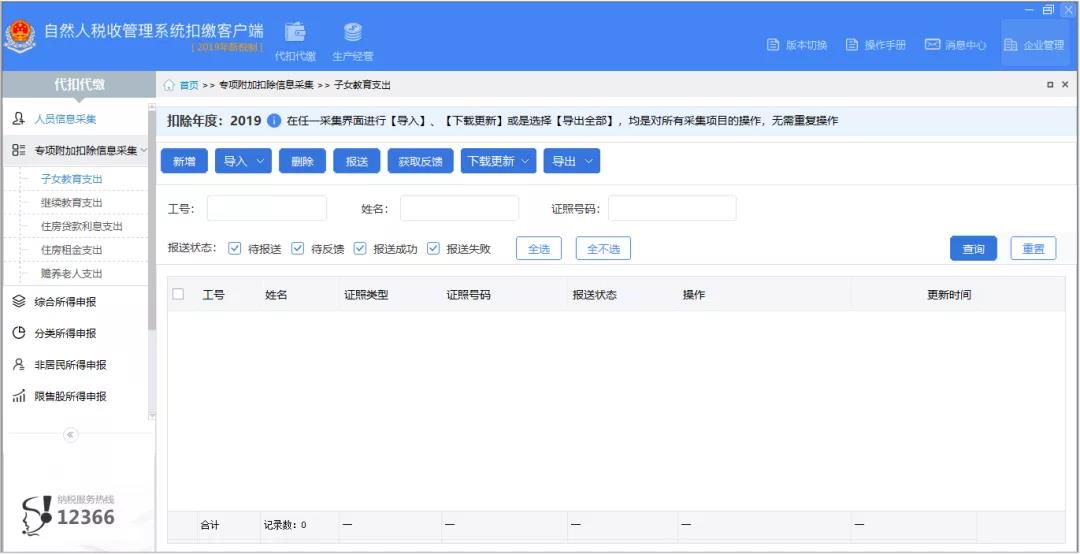Toggle the 报送成功 checkbox
Viewport: 1080px width, 554px height.
pos(360,249)
